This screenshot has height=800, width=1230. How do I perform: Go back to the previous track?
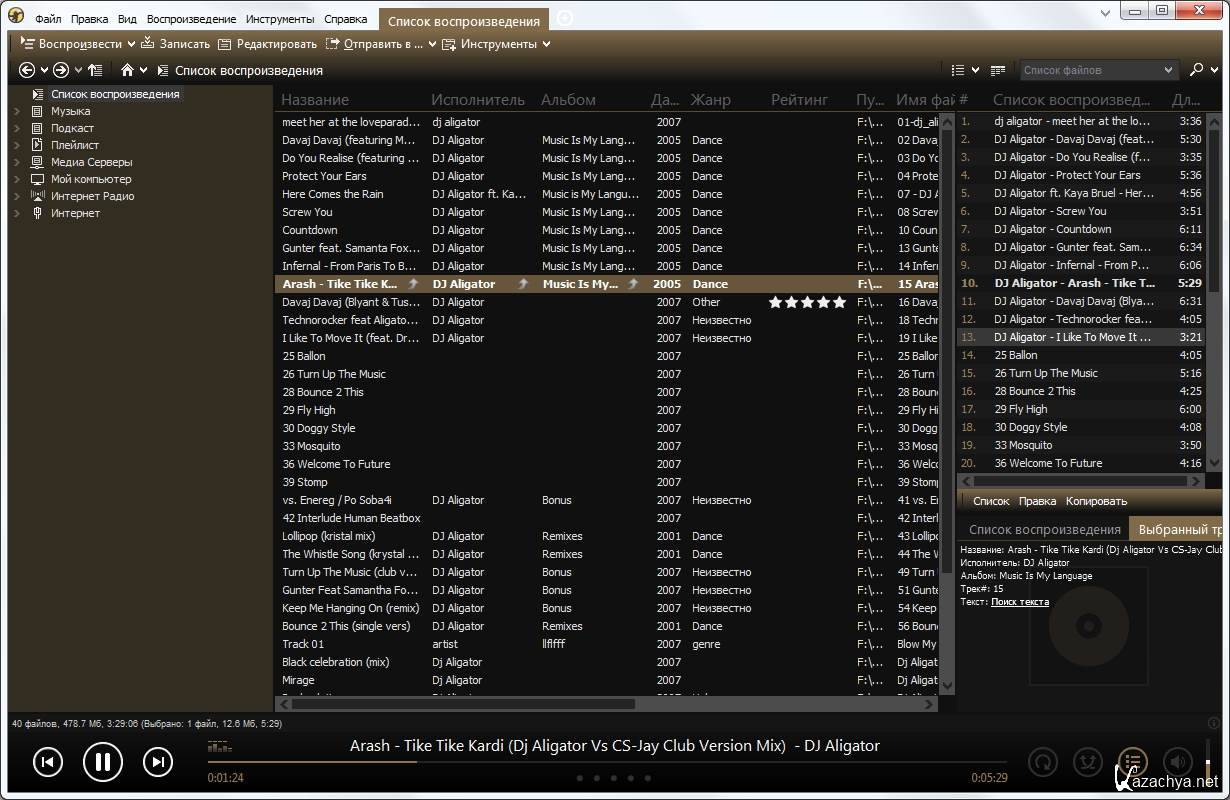coord(47,762)
